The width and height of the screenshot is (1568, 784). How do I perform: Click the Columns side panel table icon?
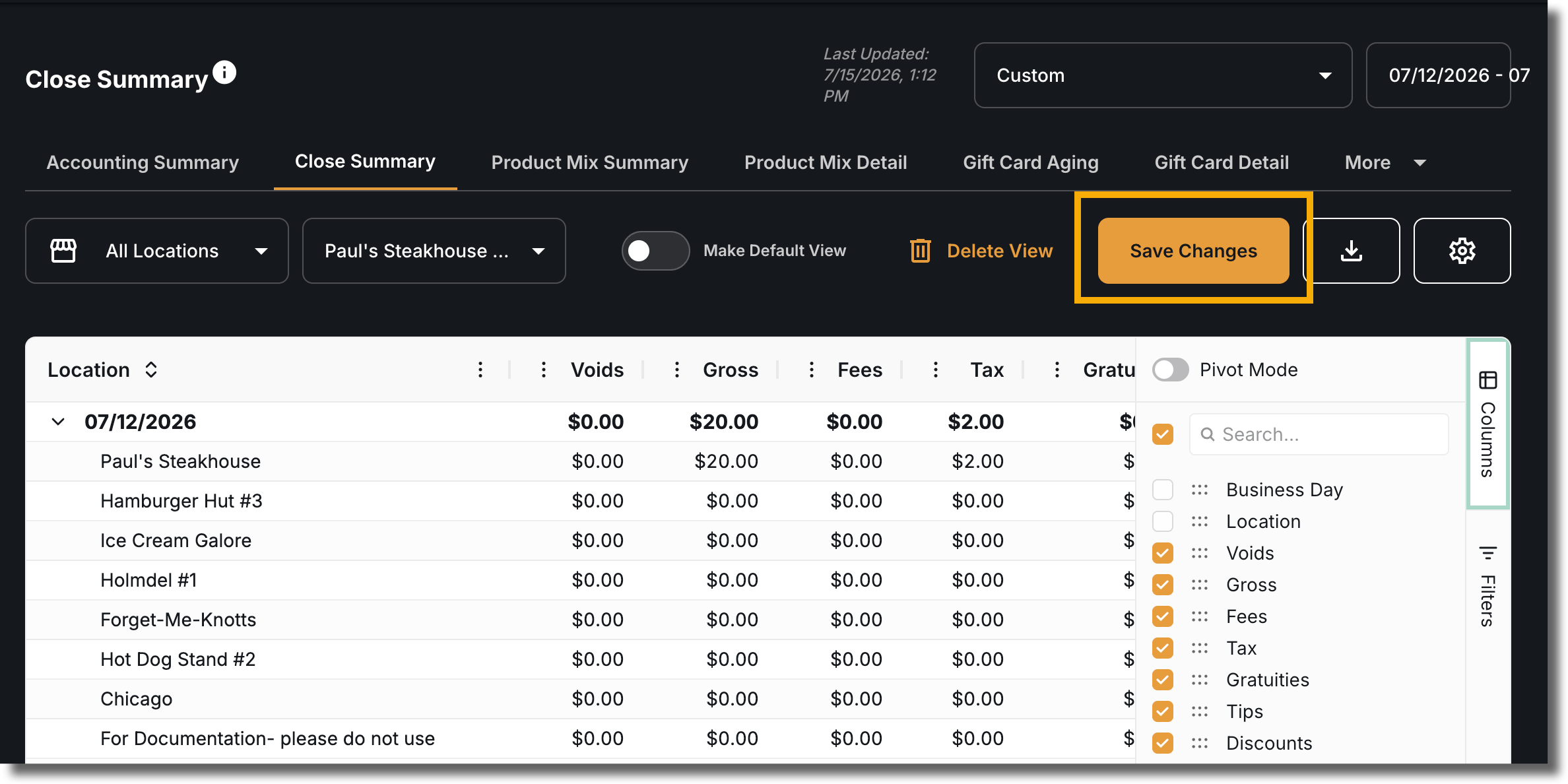pos(1488,380)
